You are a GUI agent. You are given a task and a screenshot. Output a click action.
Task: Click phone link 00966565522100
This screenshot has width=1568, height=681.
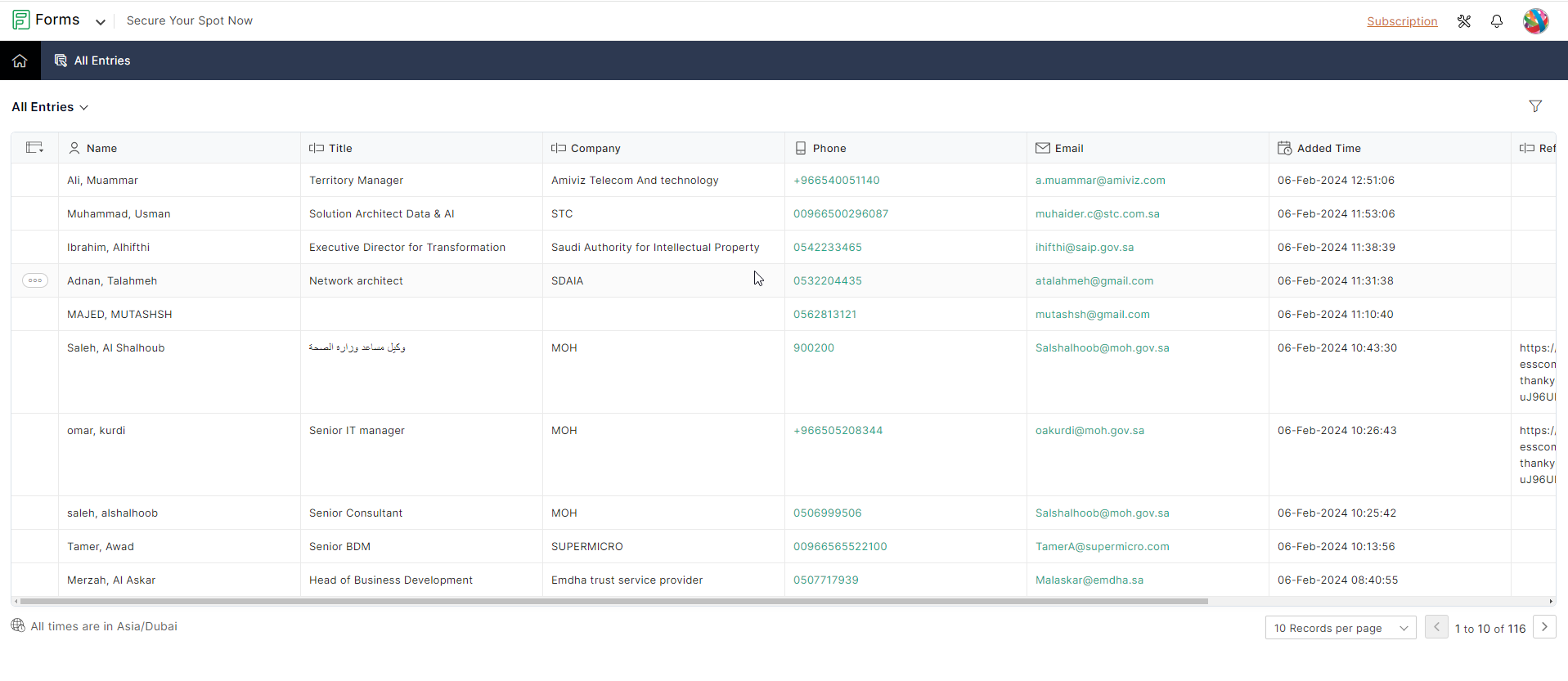[839, 546]
